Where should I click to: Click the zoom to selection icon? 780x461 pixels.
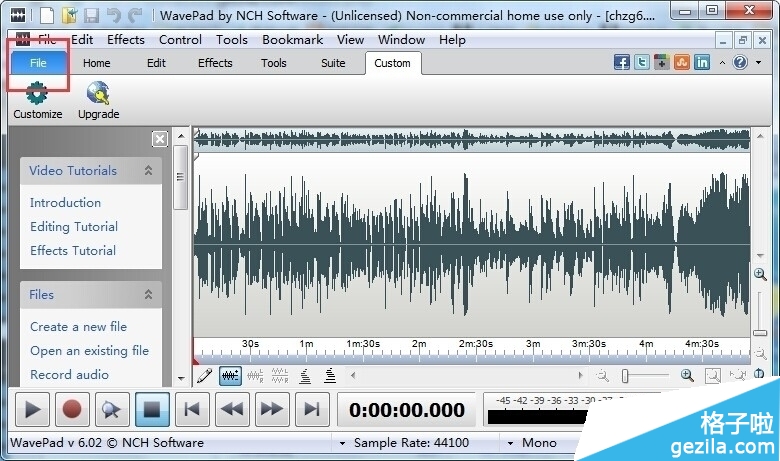[713, 375]
